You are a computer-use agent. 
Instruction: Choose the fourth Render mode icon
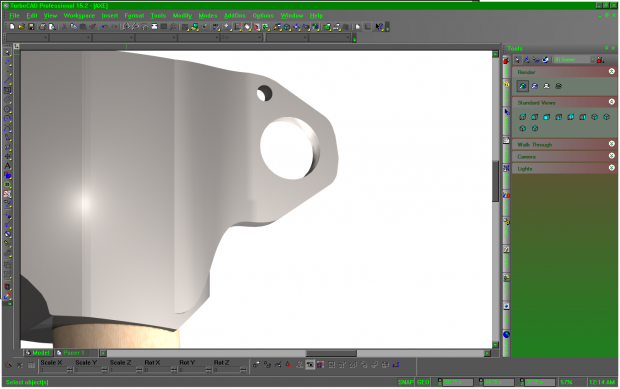pos(558,86)
